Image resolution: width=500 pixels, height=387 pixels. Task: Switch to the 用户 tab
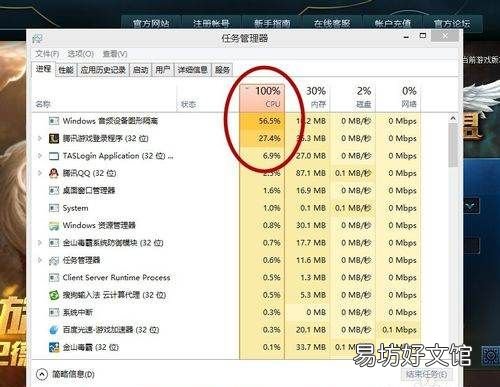pos(163,70)
